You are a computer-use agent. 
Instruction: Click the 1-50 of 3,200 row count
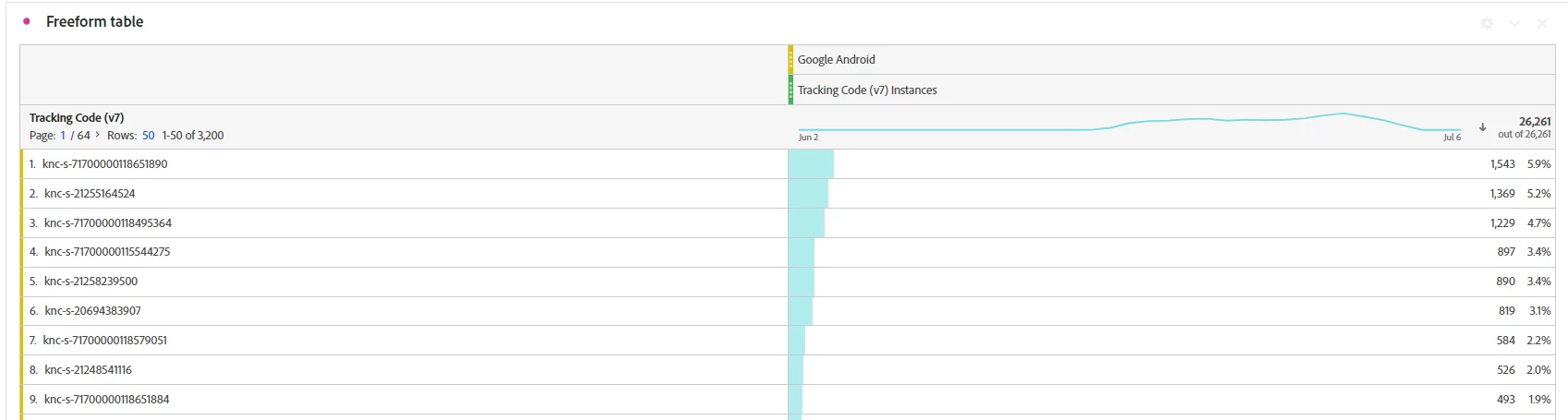pos(193,135)
